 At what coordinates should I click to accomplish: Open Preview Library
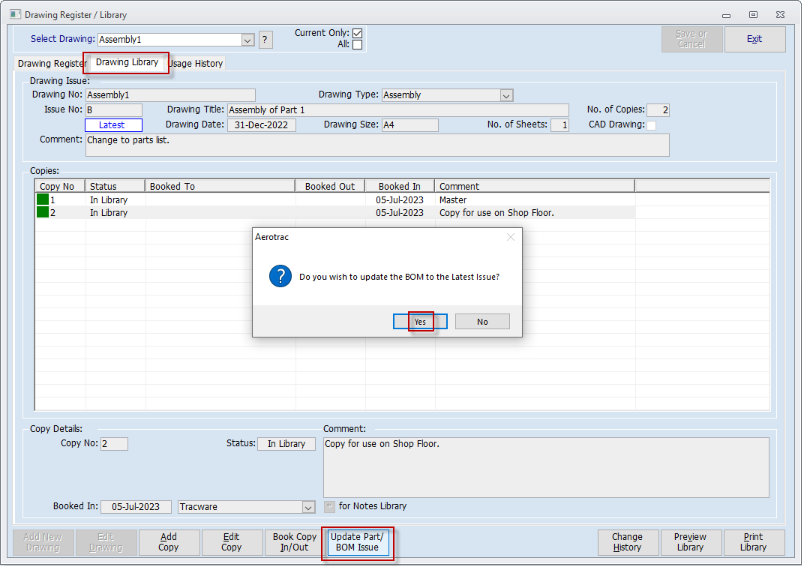(x=690, y=542)
